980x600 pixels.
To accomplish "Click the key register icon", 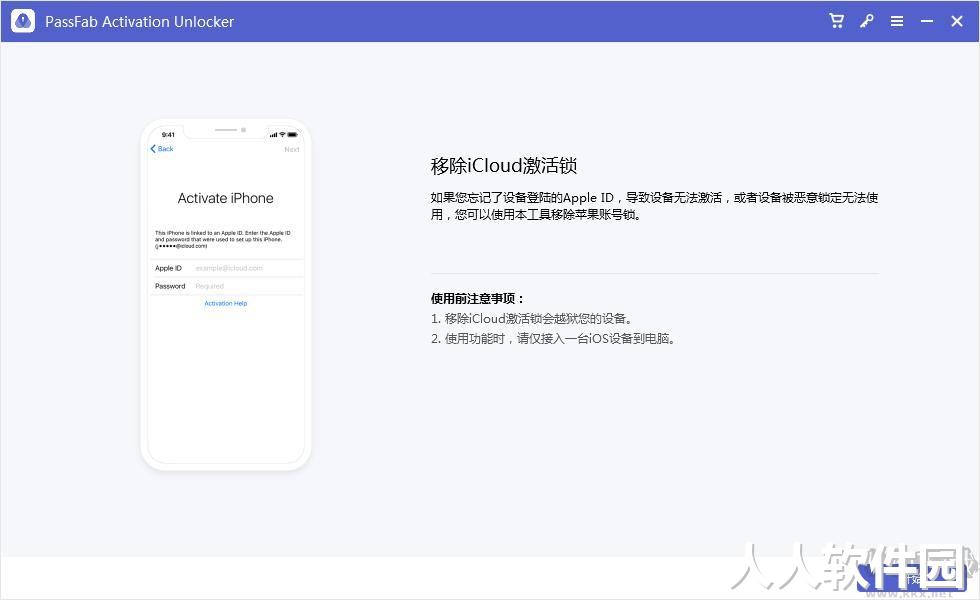I will (866, 21).
